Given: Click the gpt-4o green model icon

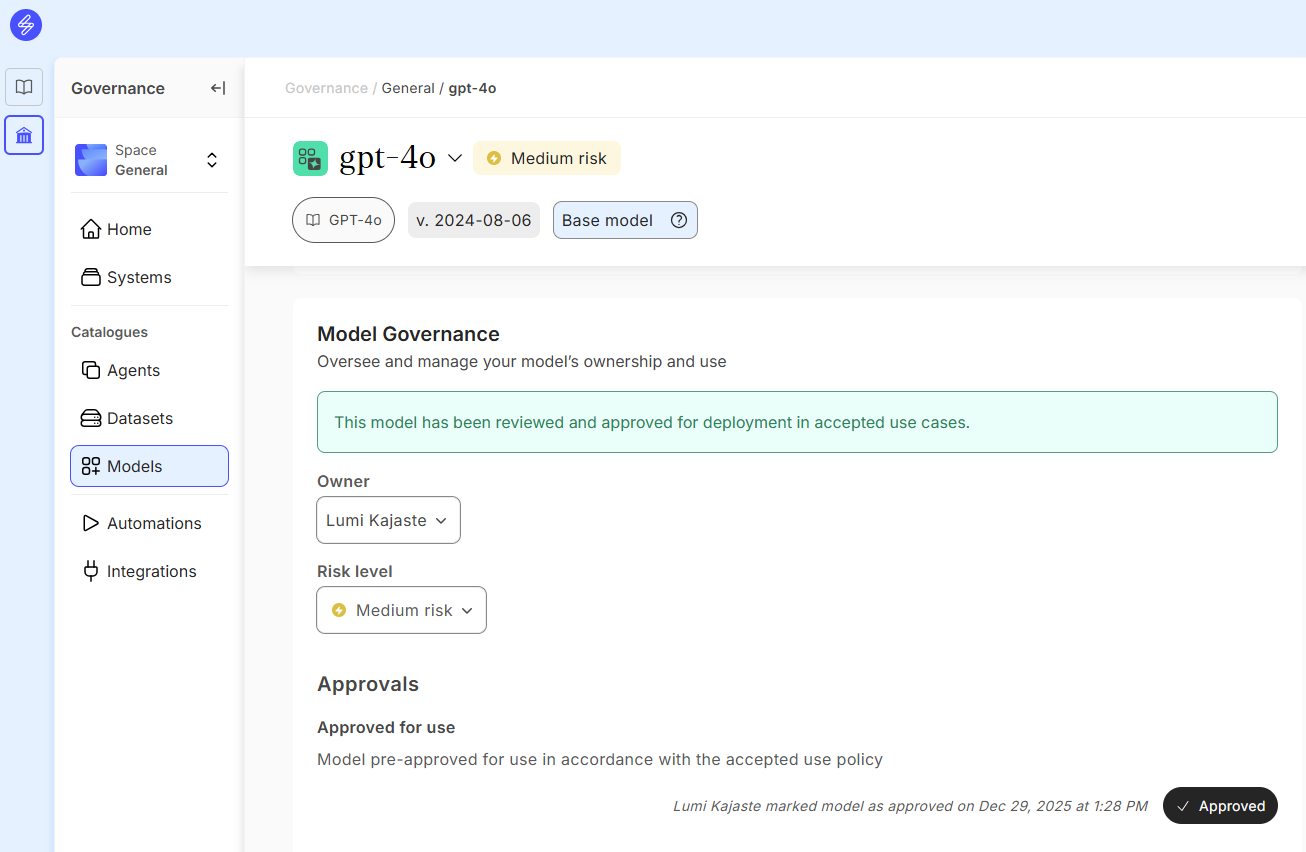Looking at the screenshot, I should tap(310, 158).
